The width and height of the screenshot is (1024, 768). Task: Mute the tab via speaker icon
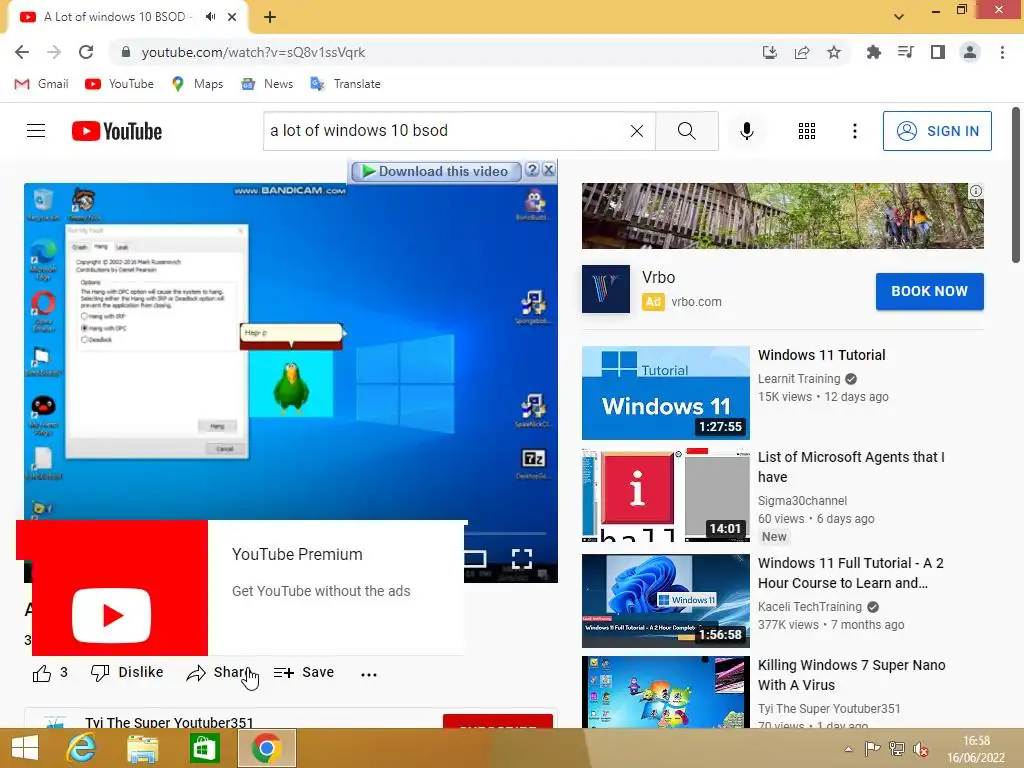(210, 17)
